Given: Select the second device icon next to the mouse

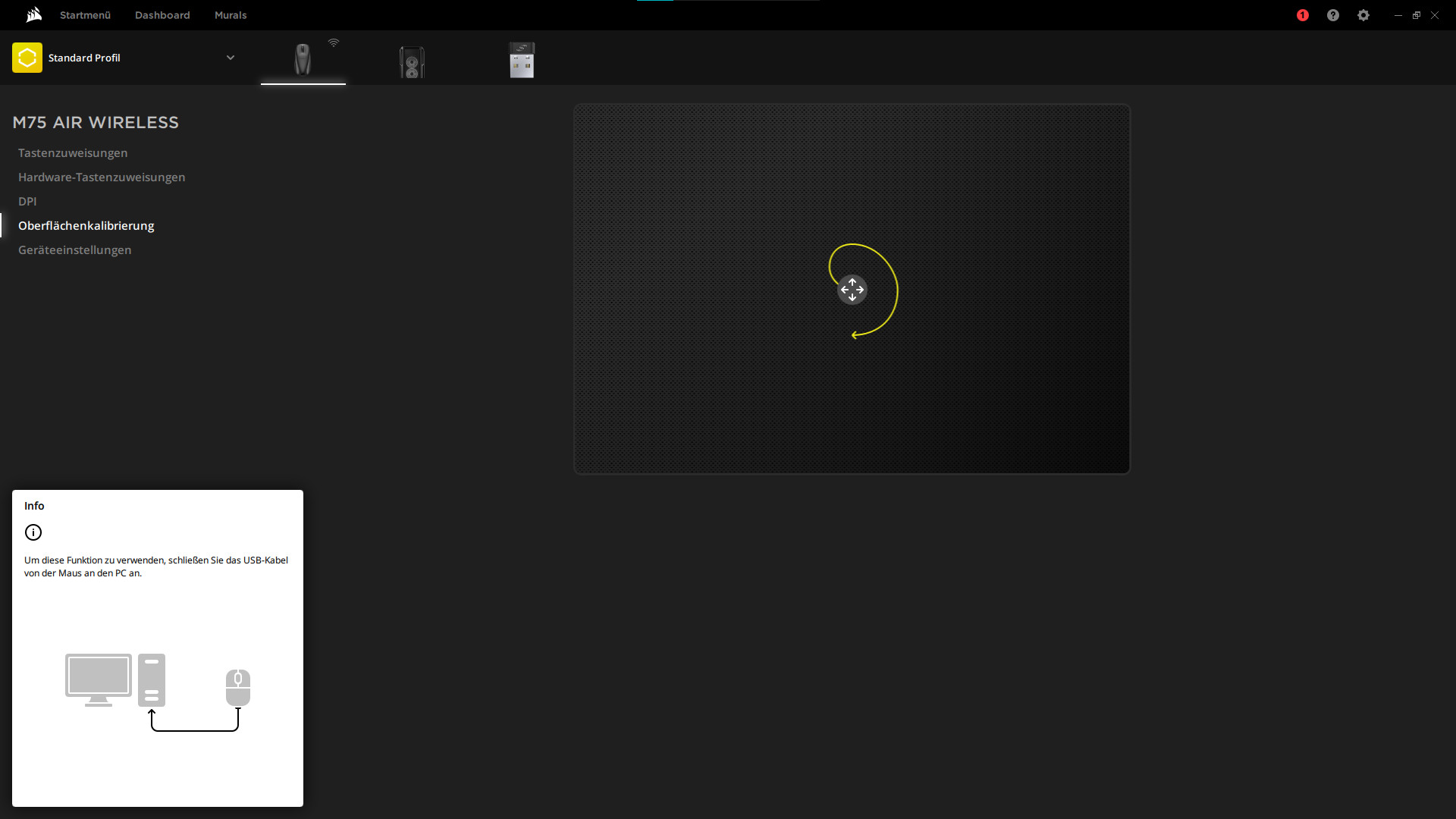Looking at the screenshot, I should coord(412,61).
